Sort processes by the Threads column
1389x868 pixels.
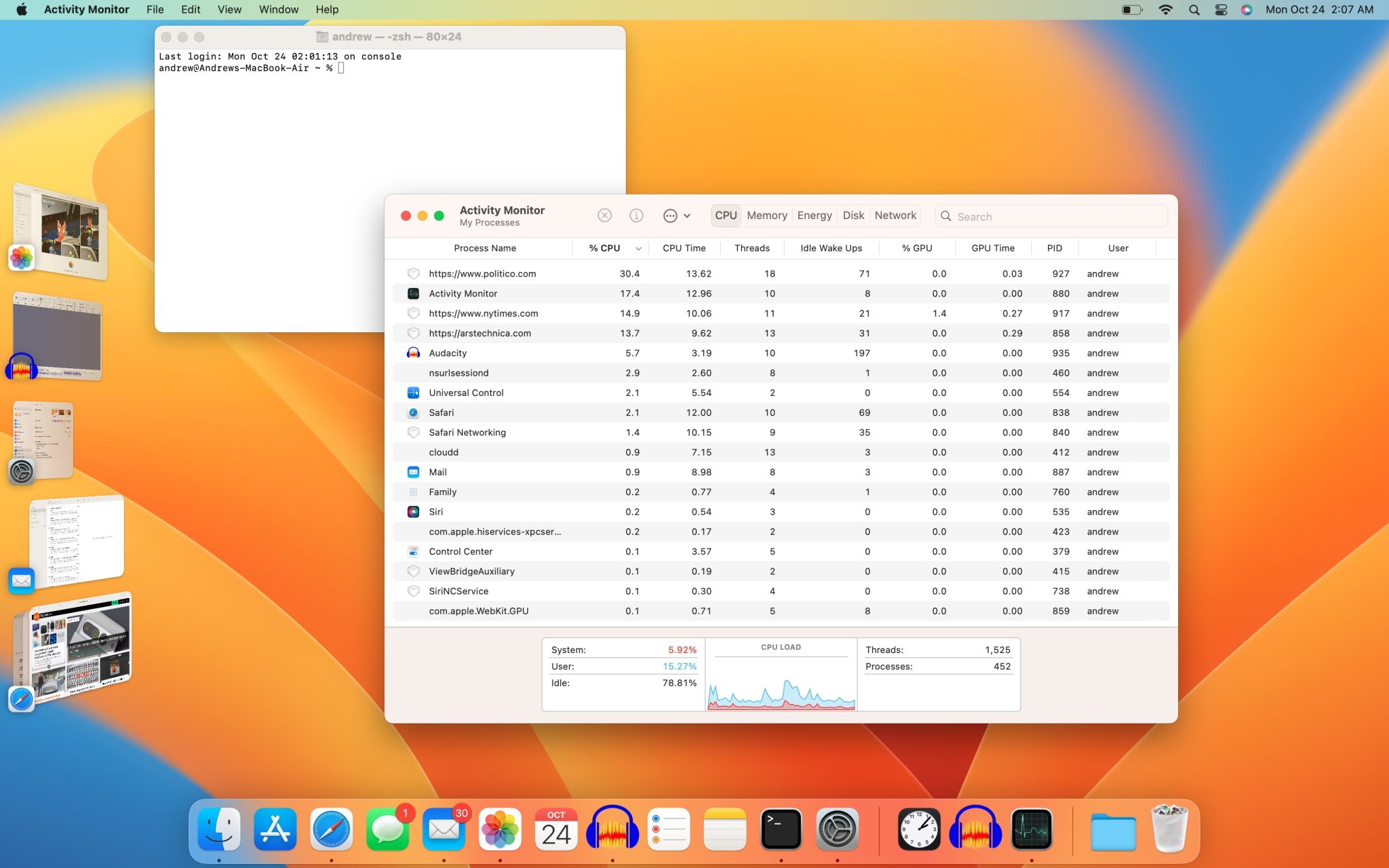coord(751,248)
